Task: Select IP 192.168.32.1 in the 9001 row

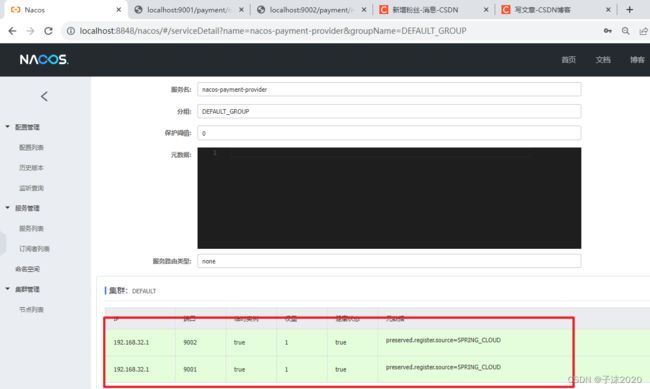Action: pyautogui.click(x=131, y=370)
